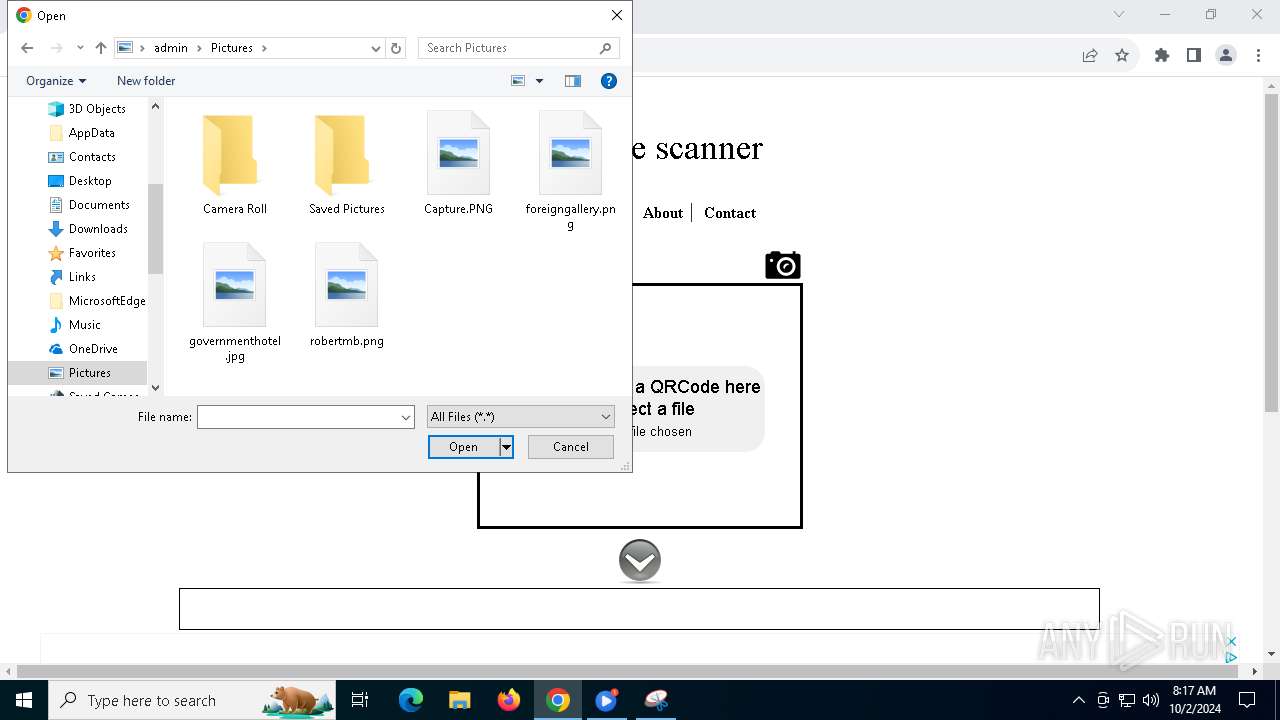
Task: Open the Organize menu
Action: pos(56,81)
